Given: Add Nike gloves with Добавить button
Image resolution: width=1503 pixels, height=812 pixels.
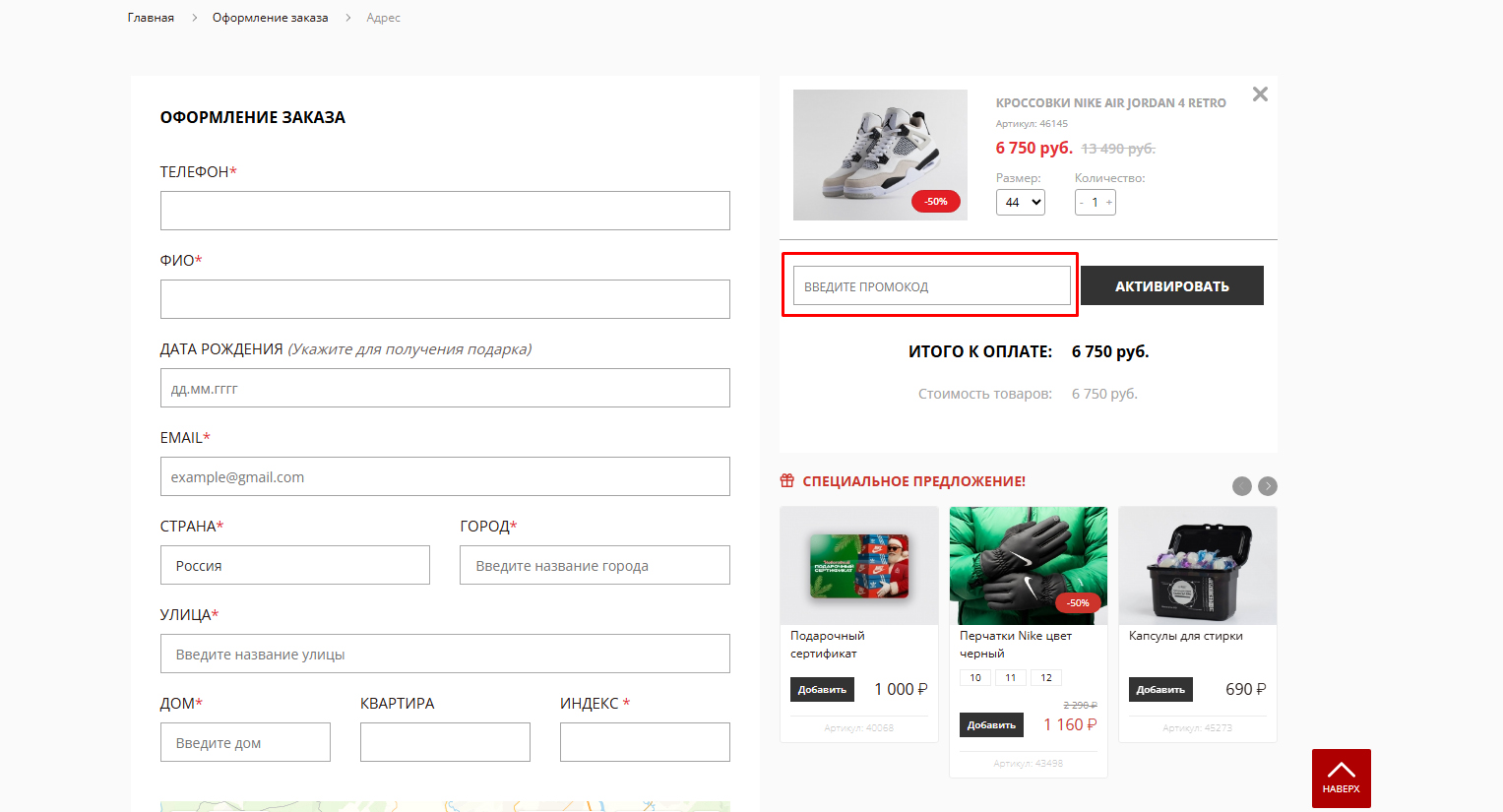Looking at the screenshot, I should tap(991, 725).
